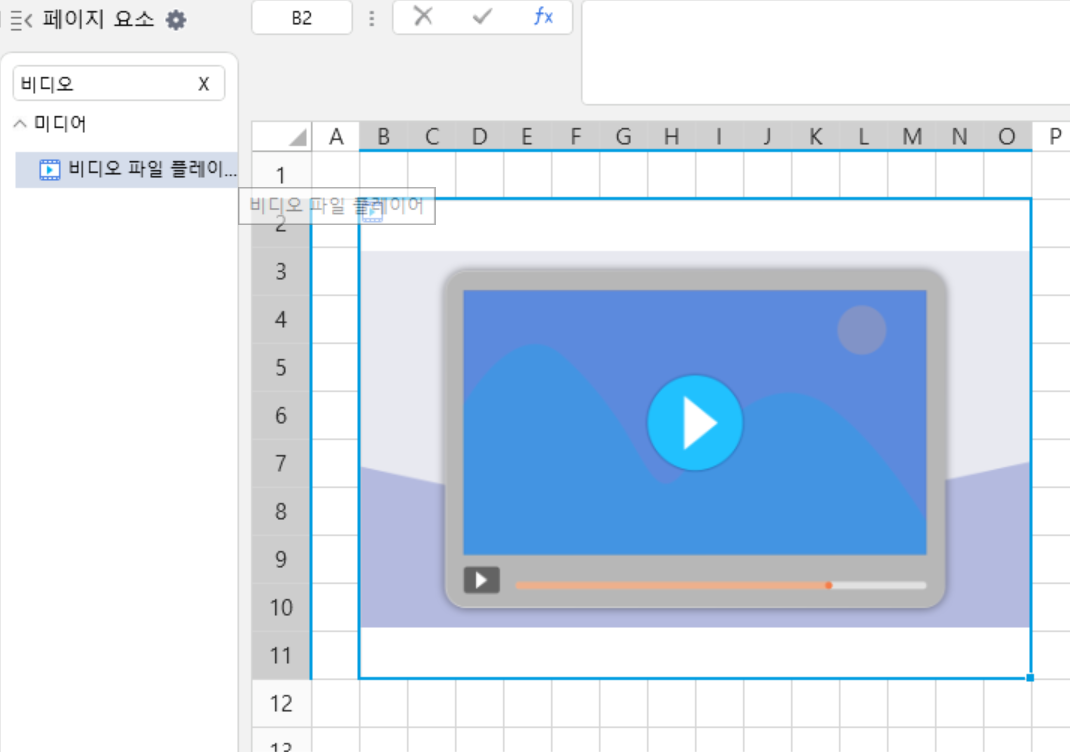Select column O header
Viewport: 1070px width, 752px height.
pyautogui.click(x=1007, y=136)
